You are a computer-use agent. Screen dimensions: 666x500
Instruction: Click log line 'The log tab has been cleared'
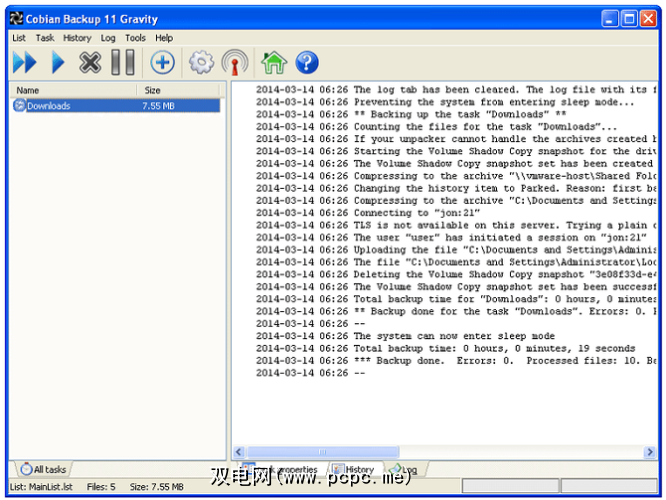(x=456, y=90)
